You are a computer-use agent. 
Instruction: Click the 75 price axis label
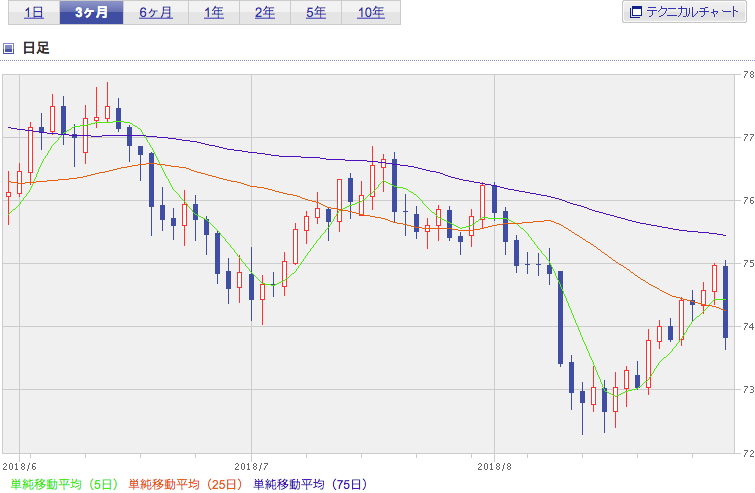click(748, 263)
